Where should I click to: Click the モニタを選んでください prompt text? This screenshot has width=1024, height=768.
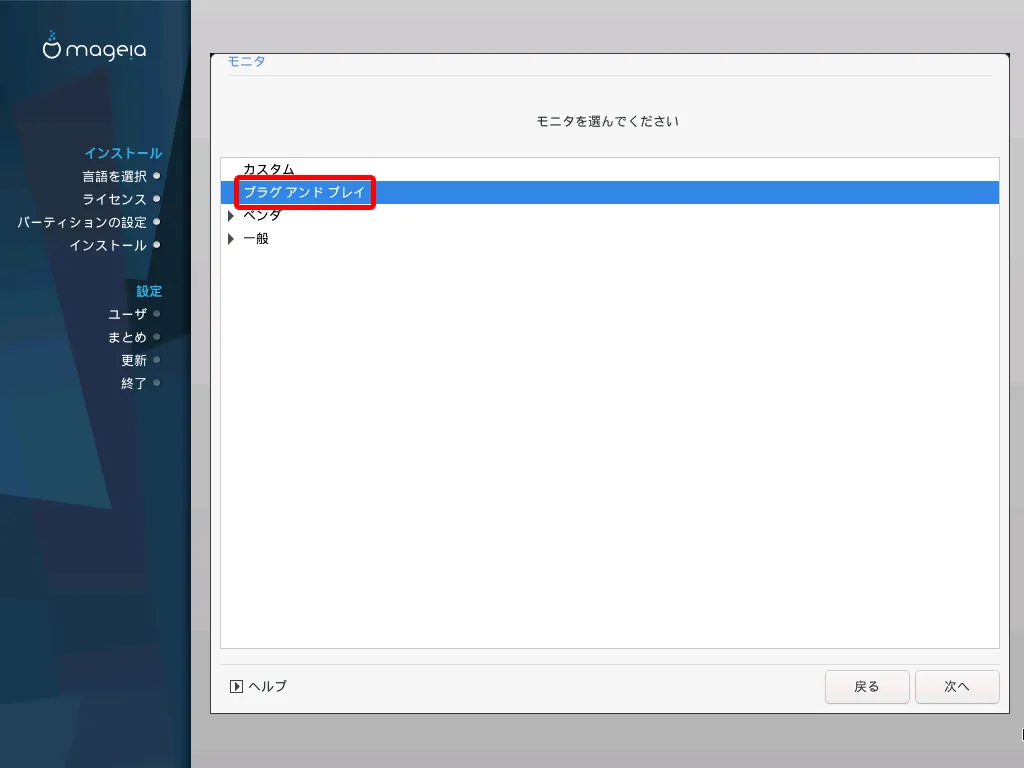(x=607, y=121)
